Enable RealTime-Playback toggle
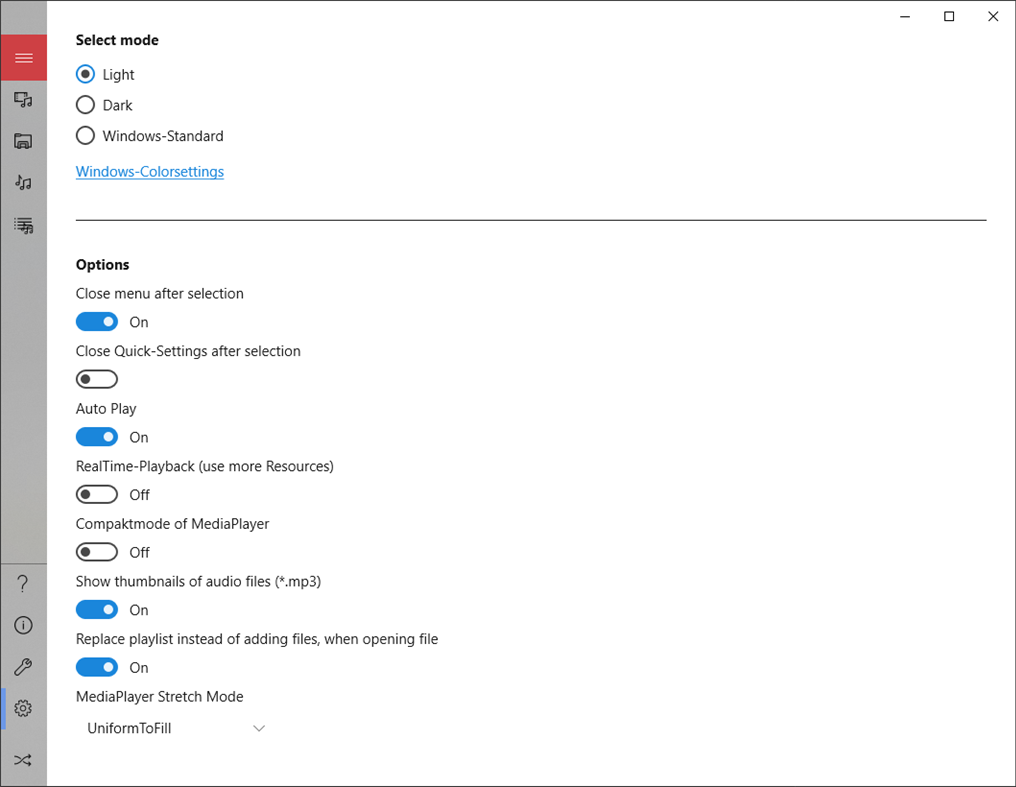Screen dimensions: 1016x787 (97, 494)
